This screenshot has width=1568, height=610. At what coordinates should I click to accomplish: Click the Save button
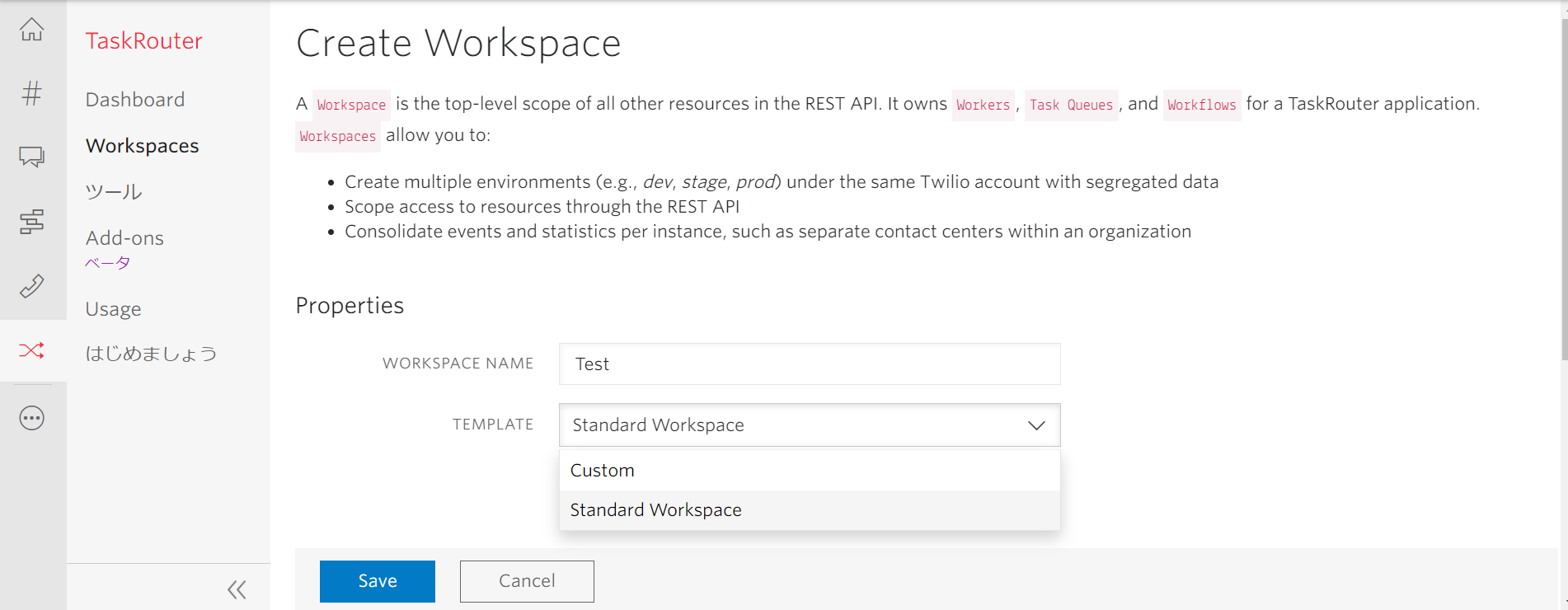[378, 581]
